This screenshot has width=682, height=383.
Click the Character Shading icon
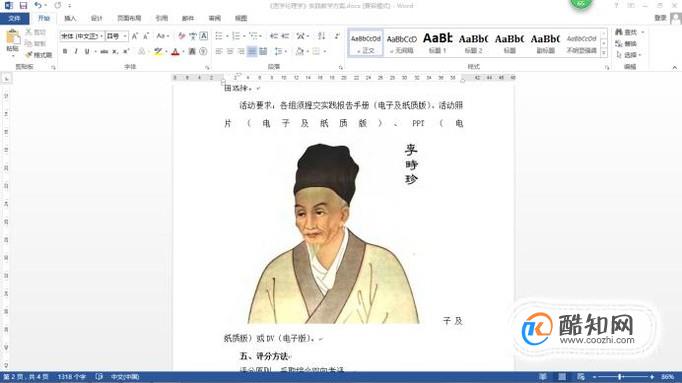coord(192,52)
